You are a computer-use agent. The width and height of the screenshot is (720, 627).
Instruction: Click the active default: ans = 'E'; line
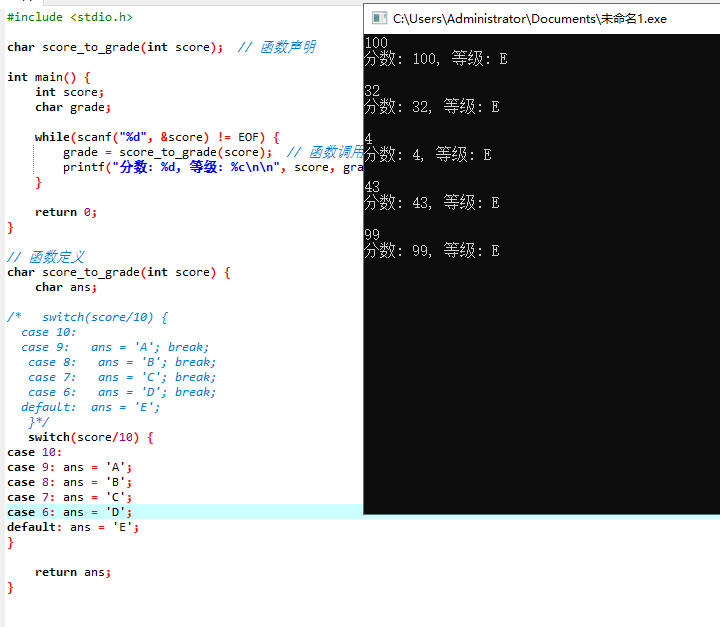[x=73, y=527]
